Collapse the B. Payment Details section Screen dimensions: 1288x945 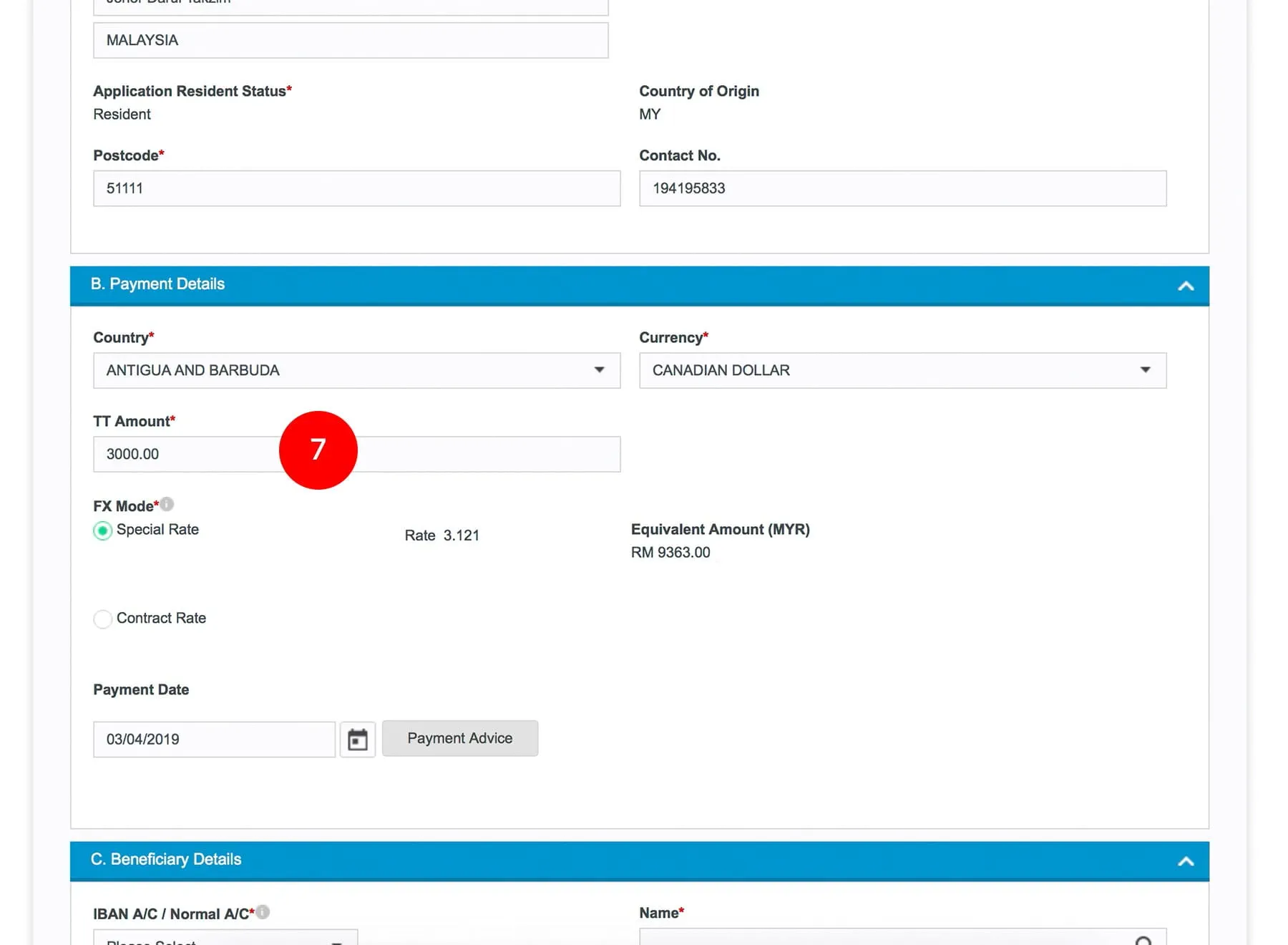(x=1186, y=286)
